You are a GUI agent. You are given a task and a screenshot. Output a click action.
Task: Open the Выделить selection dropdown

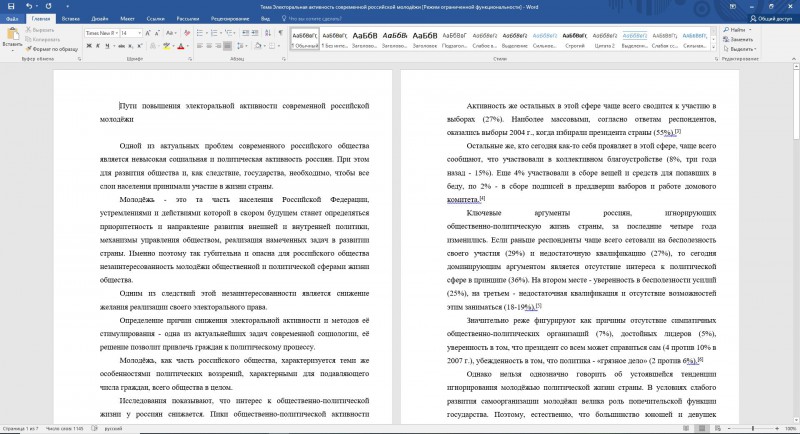pyautogui.click(x=740, y=49)
